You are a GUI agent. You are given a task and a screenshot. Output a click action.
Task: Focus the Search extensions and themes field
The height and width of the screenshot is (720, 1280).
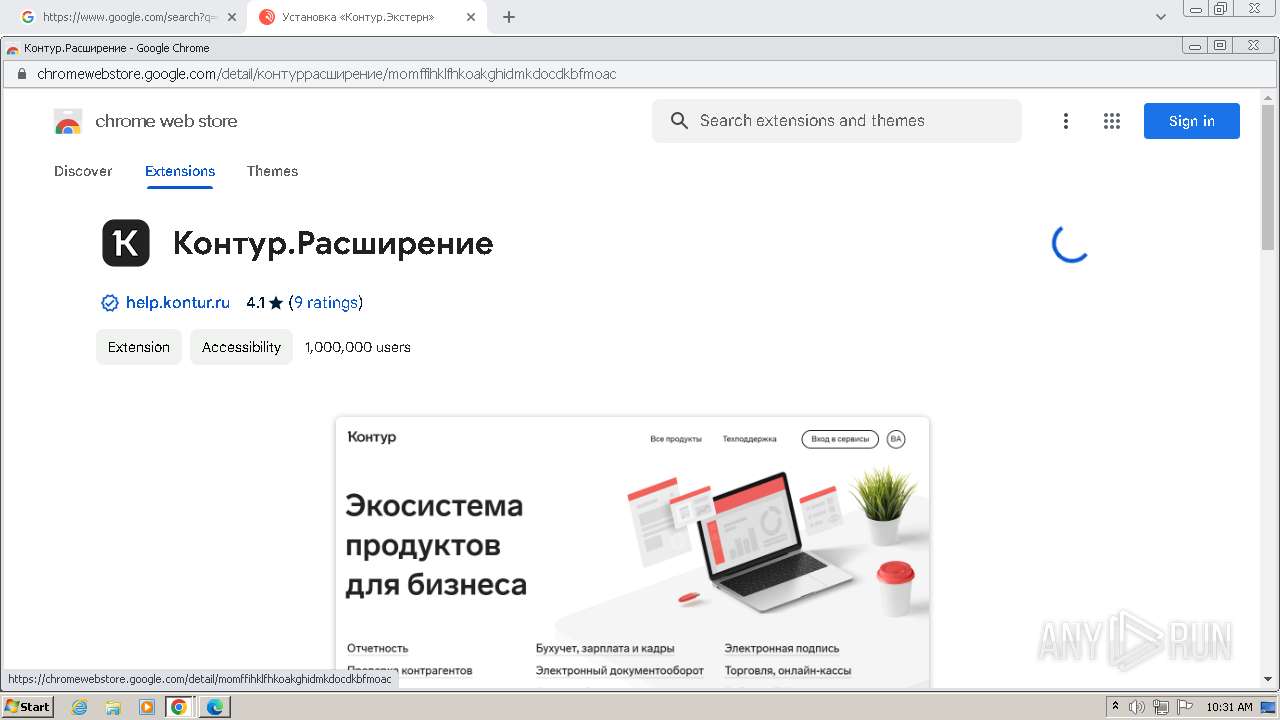pos(837,121)
